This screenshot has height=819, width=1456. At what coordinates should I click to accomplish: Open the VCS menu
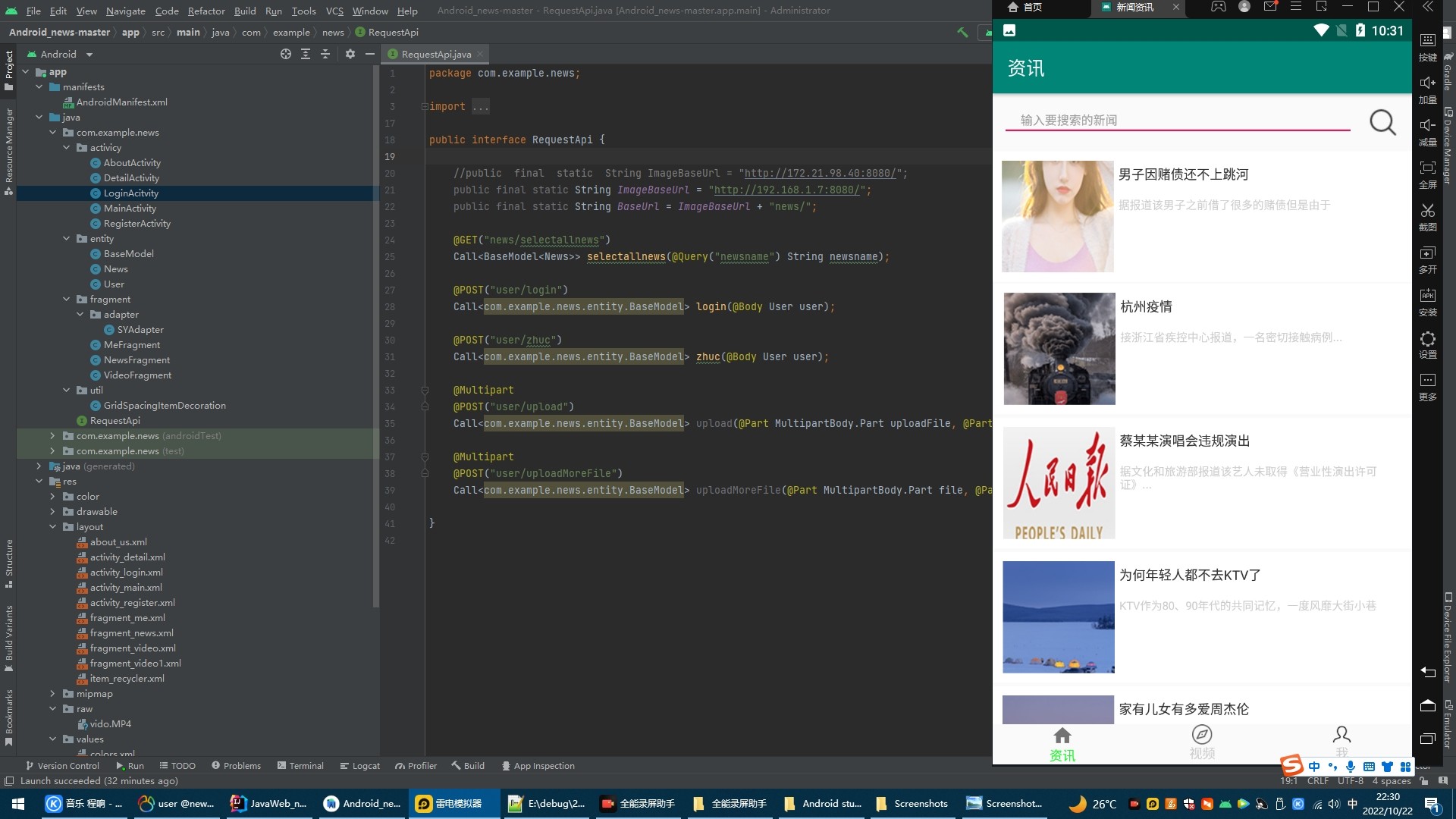pos(334,11)
